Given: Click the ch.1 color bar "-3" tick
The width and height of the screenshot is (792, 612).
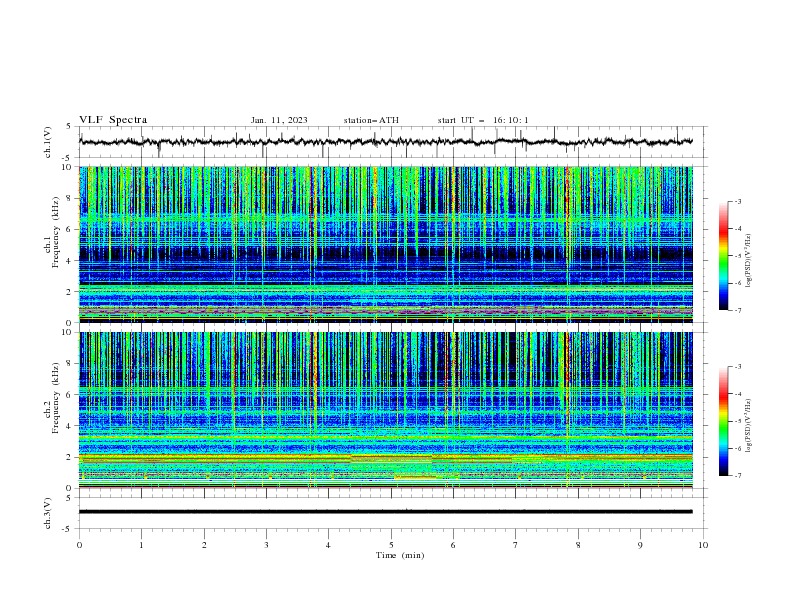Looking at the screenshot, I should (x=738, y=201).
